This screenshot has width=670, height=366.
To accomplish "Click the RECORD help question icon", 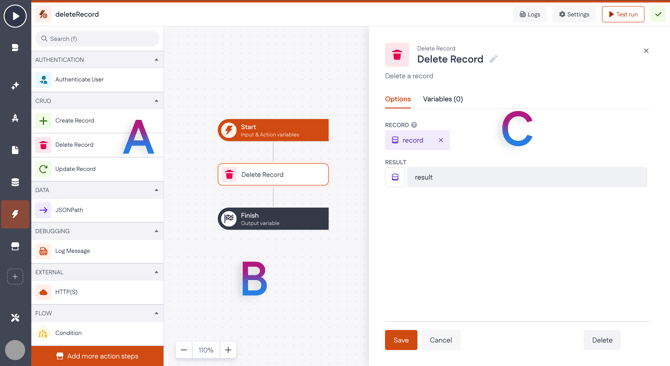I will pyautogui.click(x=414, y=125).
